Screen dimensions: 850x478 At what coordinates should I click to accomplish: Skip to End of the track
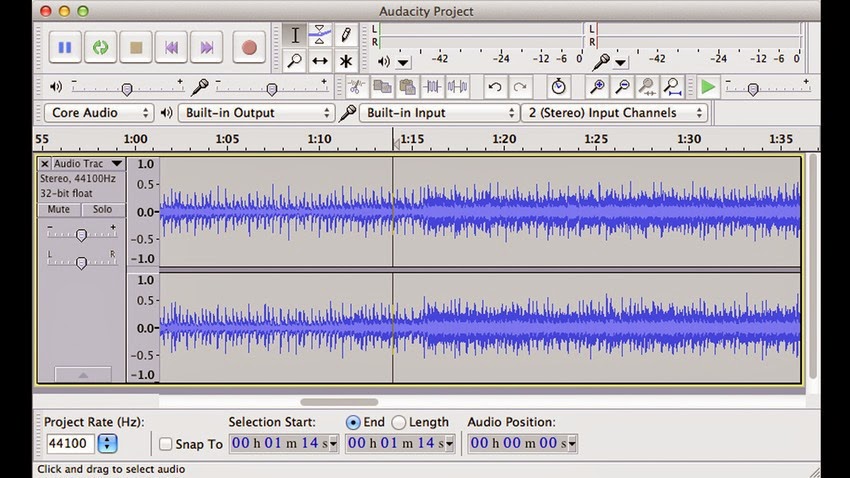(207, 48)
